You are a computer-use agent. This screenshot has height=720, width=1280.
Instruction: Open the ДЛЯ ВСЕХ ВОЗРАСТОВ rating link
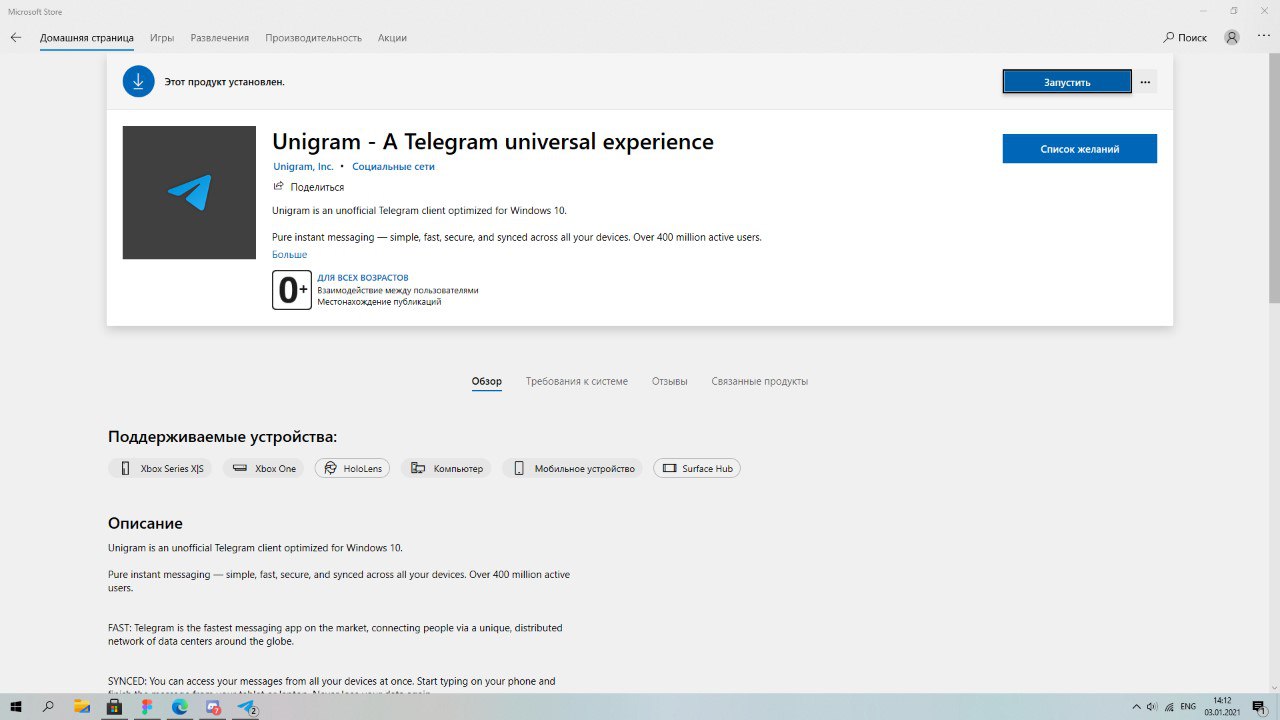[363, 278]
